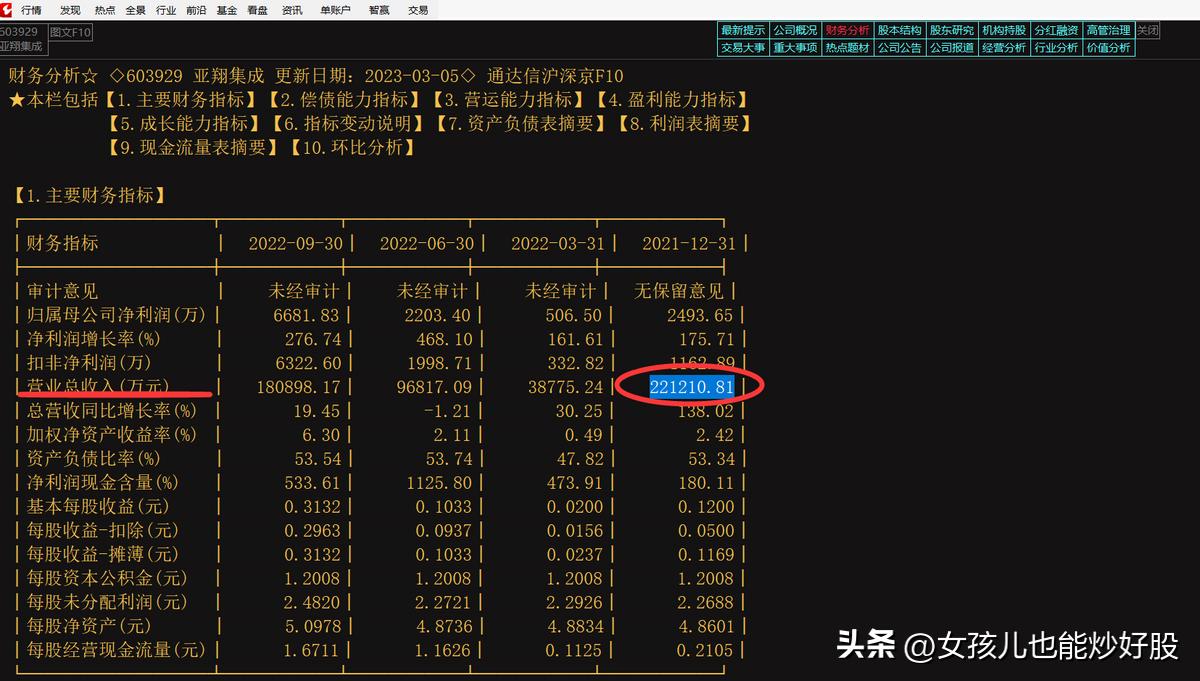Click the 2021-12-31 column header
This screenshot has height=681, width=1200.
point(689,244)
